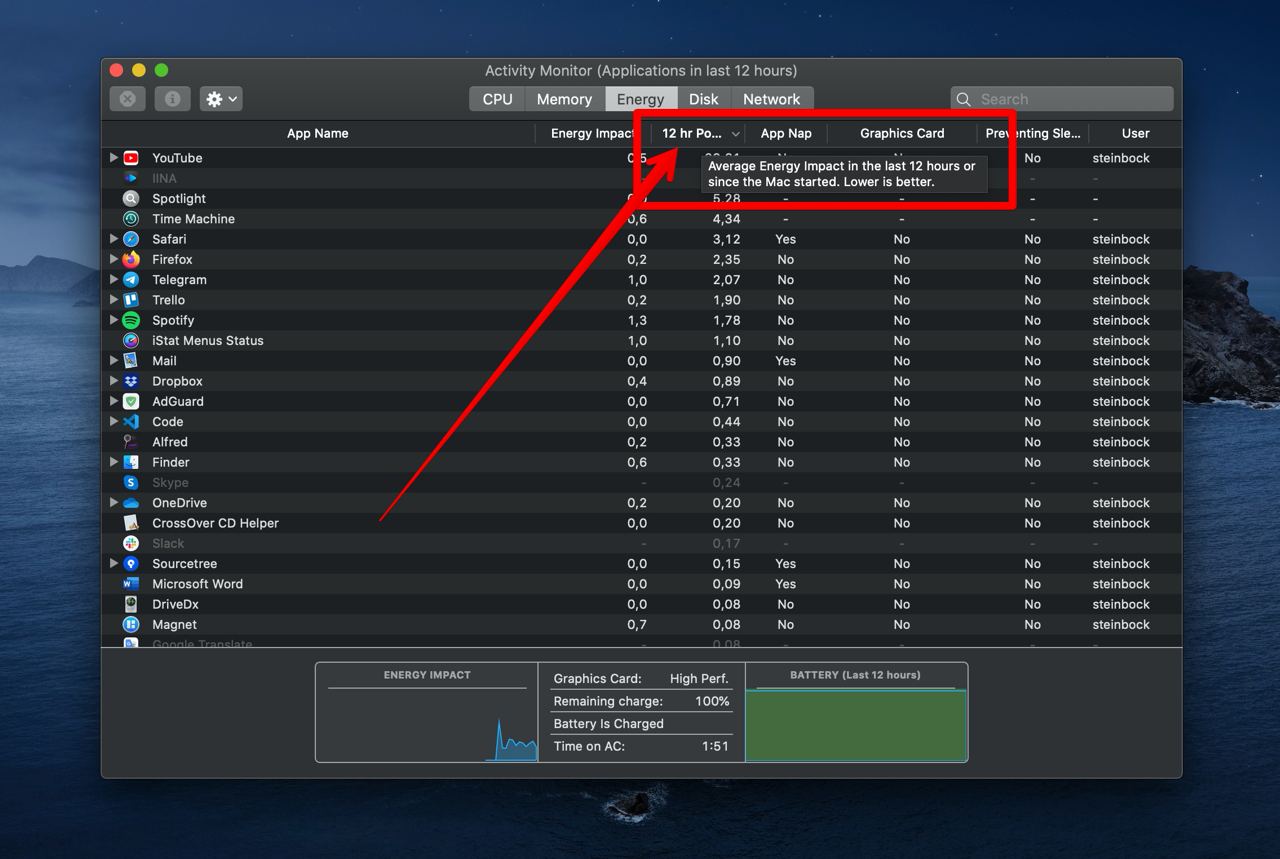Expand the OneDrive process row
The image size is (1280, 859).
(114, 503)
